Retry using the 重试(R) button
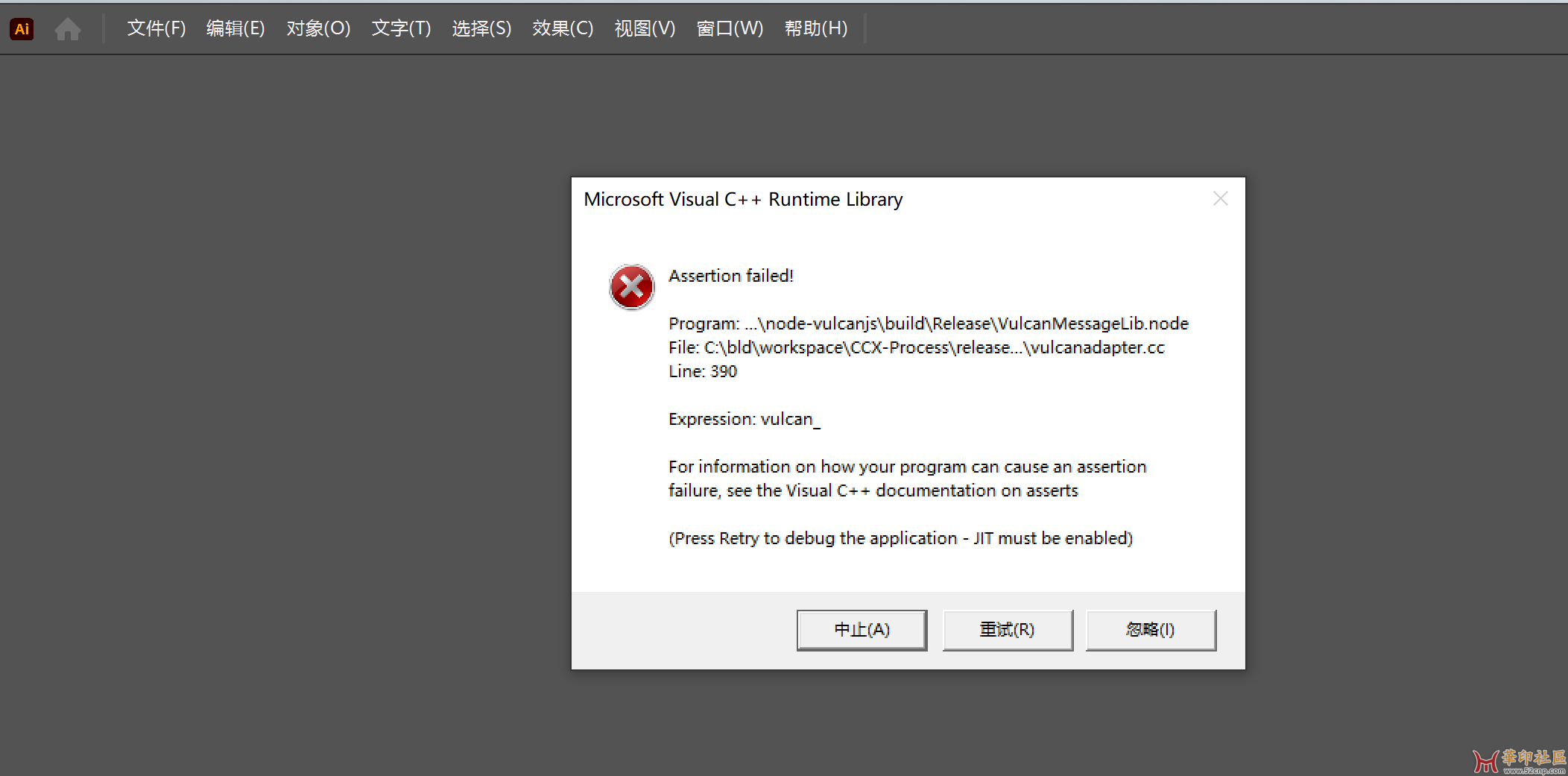The height and width of the screenshot is (776, 1568). click(1008, 630)
